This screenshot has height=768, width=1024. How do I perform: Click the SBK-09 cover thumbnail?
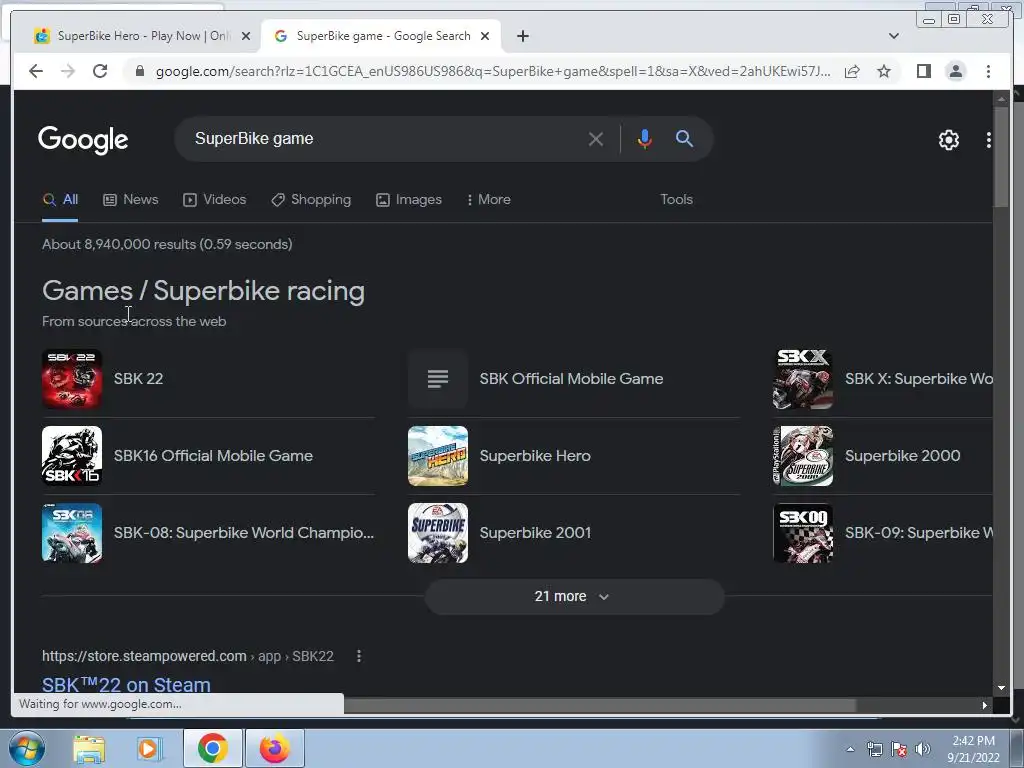coord(803,533)
